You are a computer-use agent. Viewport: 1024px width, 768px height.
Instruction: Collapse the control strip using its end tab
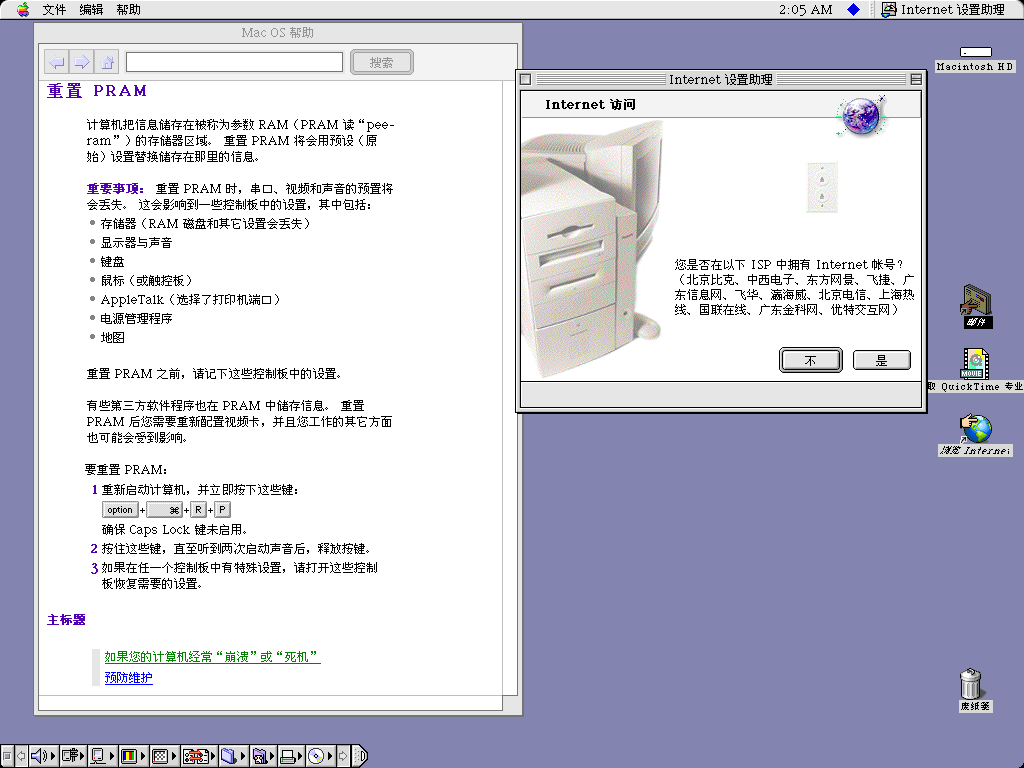pyautogui.click(x=361, y=756)
